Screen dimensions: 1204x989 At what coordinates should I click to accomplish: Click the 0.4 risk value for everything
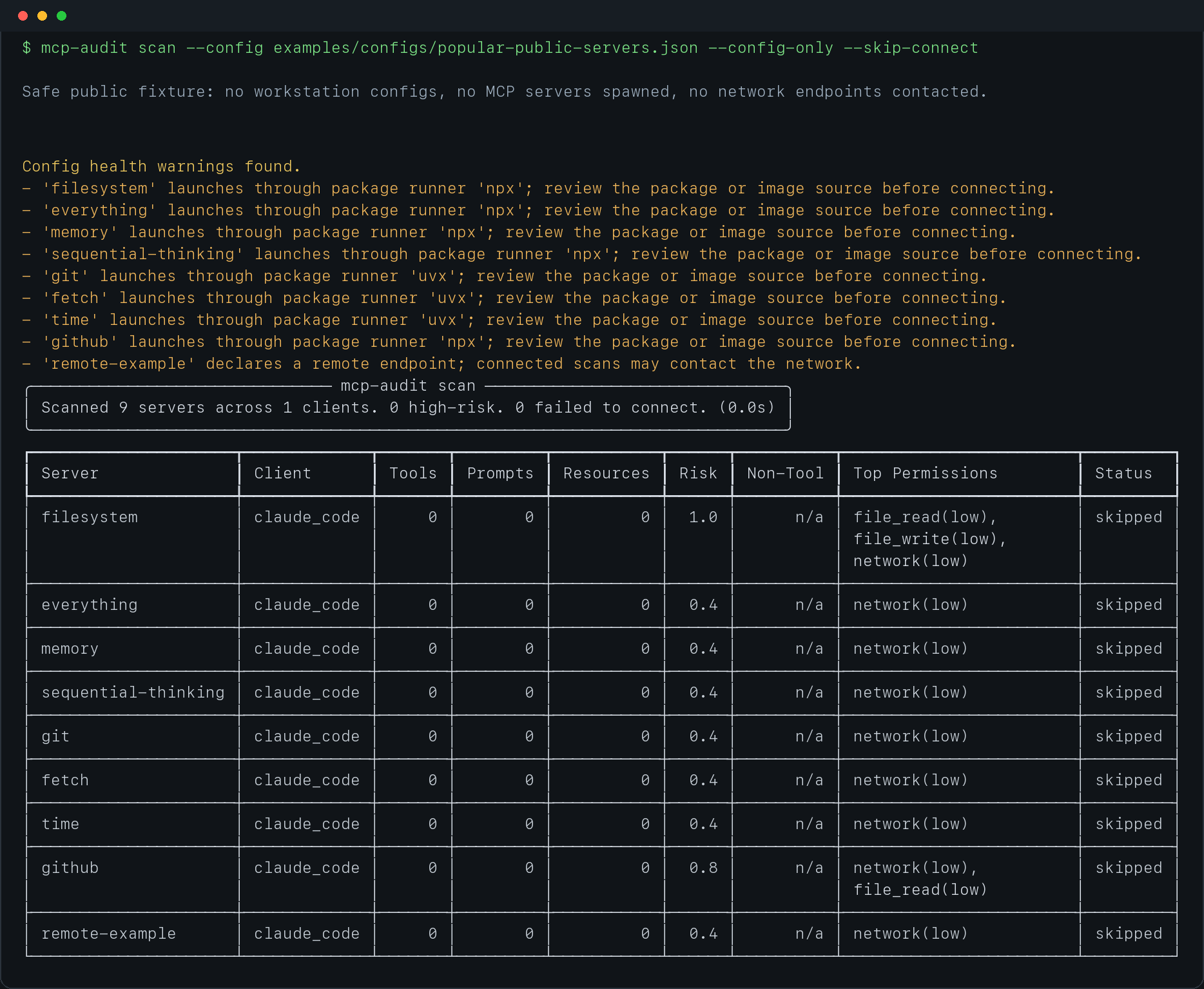click(703, 605)
